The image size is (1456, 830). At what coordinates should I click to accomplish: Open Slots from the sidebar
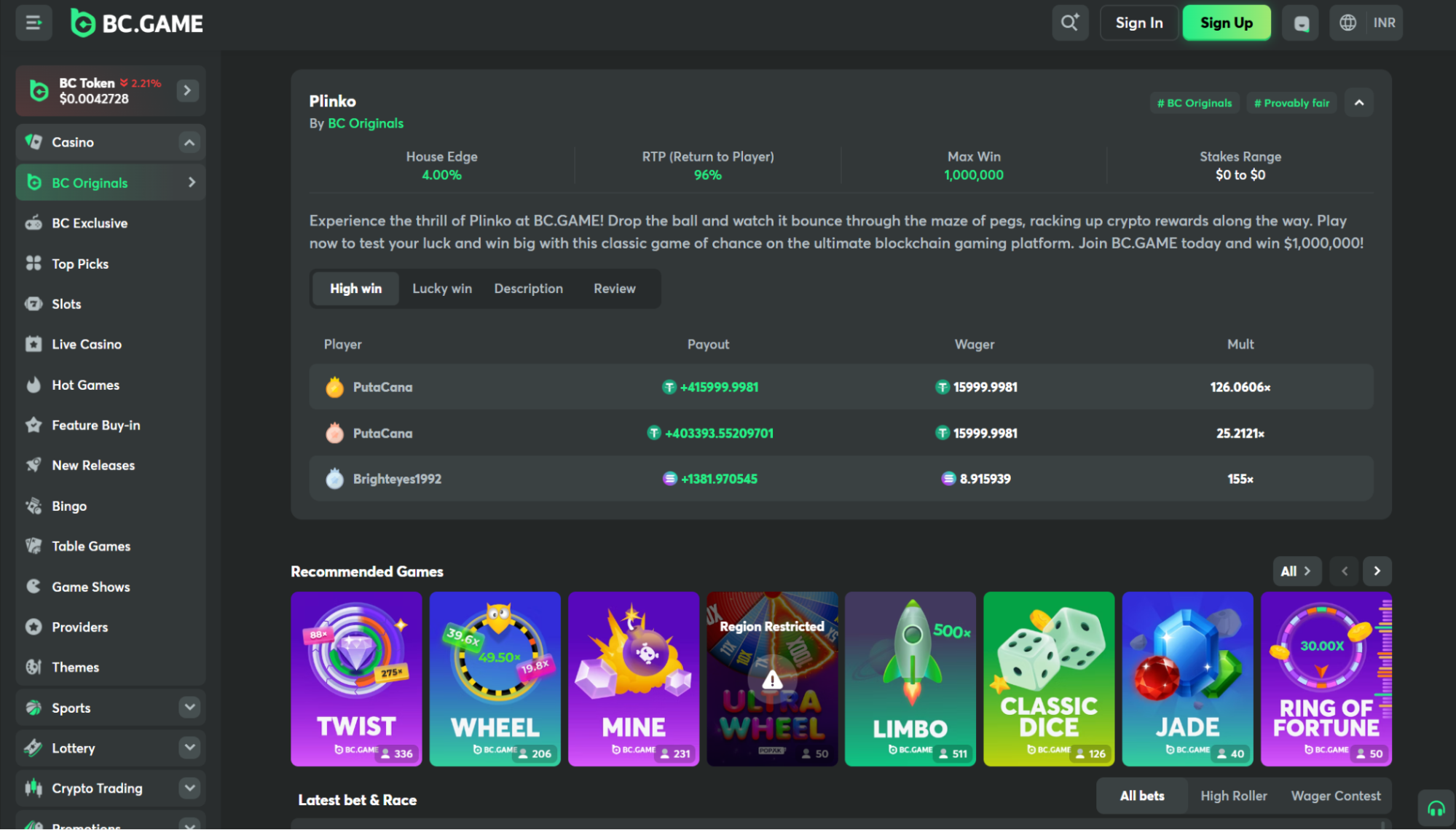click(x=66, y=304)
